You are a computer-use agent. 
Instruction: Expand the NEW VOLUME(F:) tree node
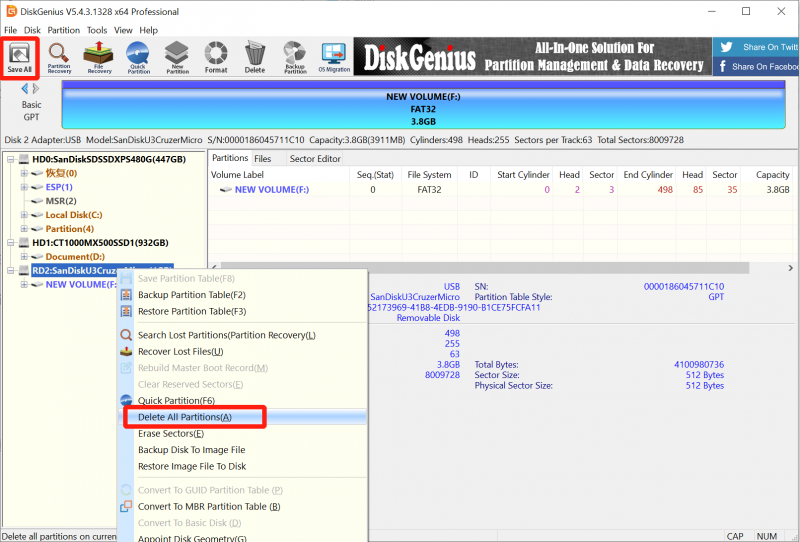(24, 284)
